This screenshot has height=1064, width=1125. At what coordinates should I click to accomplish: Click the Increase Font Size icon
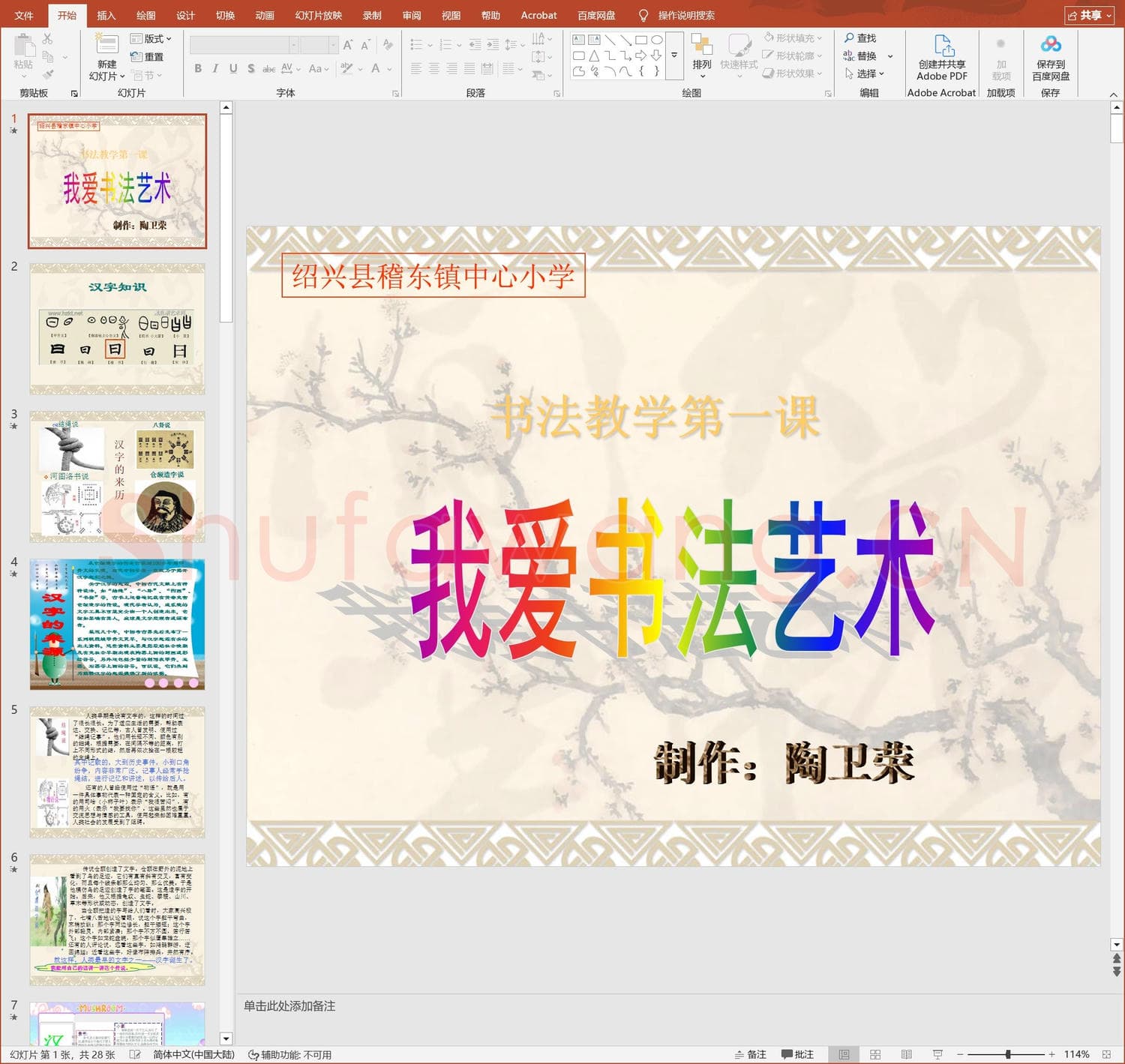348,45
